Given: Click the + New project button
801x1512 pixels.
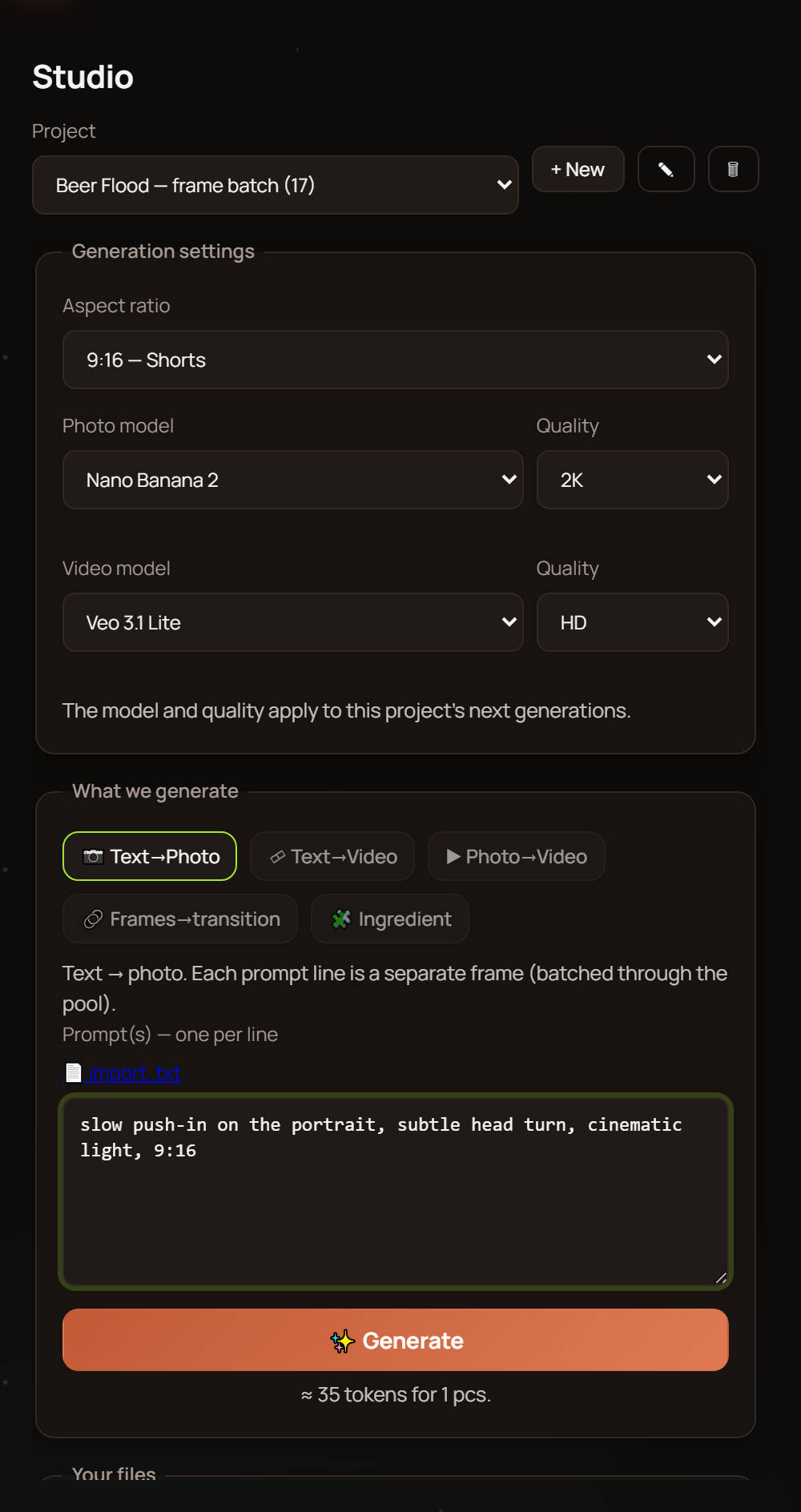Looking at the screenshot, I should [578, 169].
